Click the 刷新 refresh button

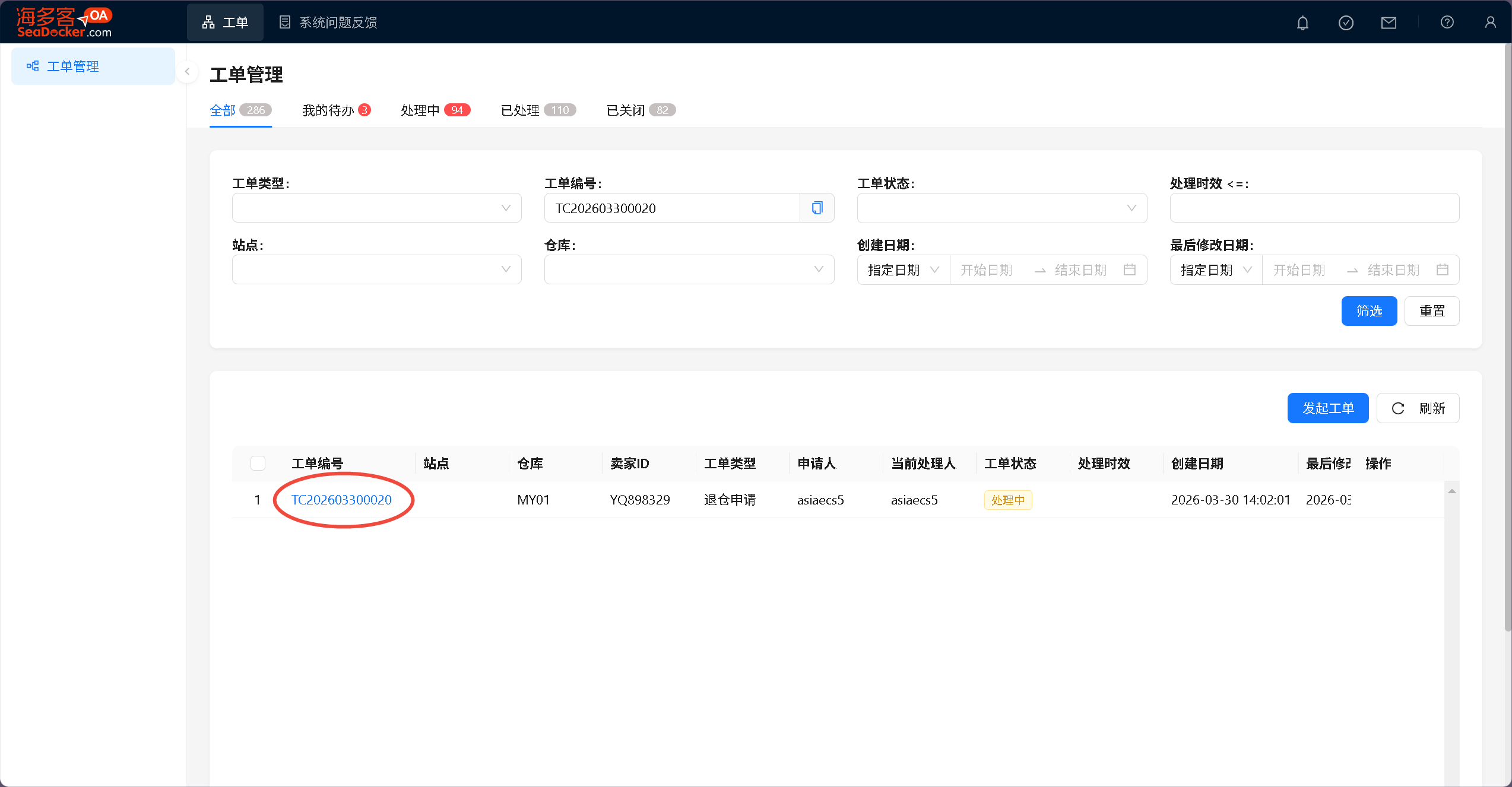(1418, 408)
